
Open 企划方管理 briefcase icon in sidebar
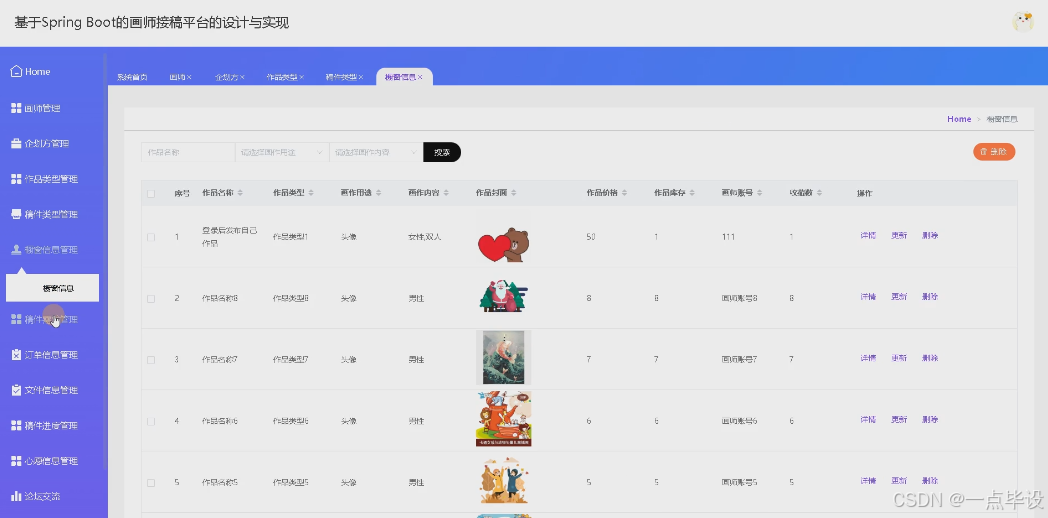pos(16,143)
